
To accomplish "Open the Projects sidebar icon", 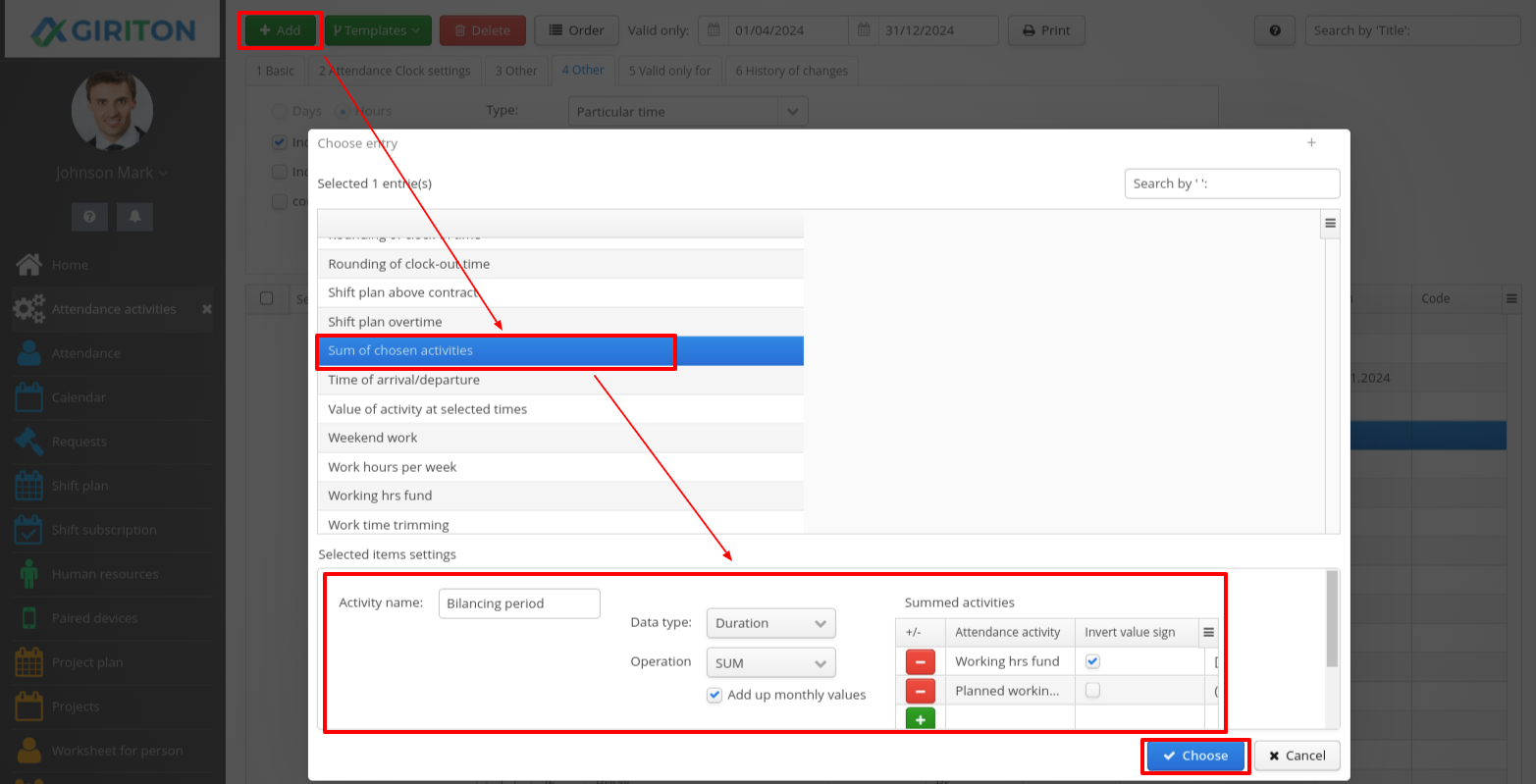I will point(28,706).
